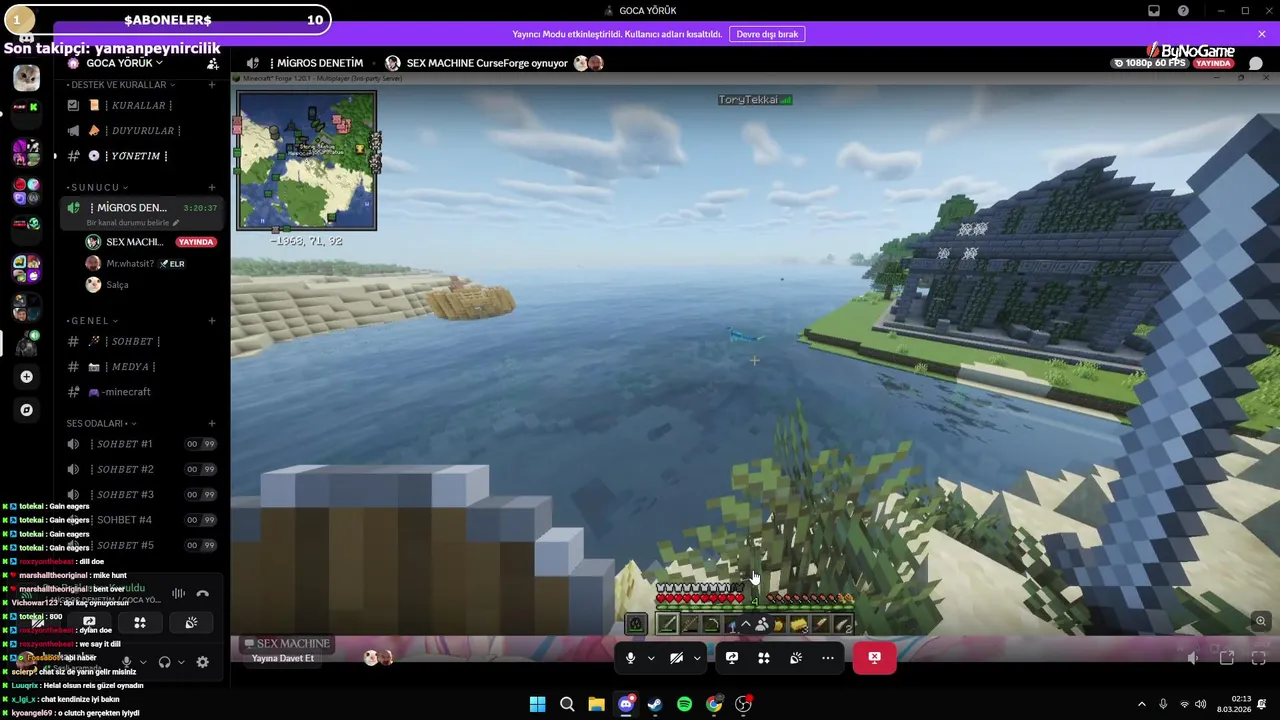Add a channel to the GENEL category
Viewport: 1280px width, 720px height.
point(211,321)
